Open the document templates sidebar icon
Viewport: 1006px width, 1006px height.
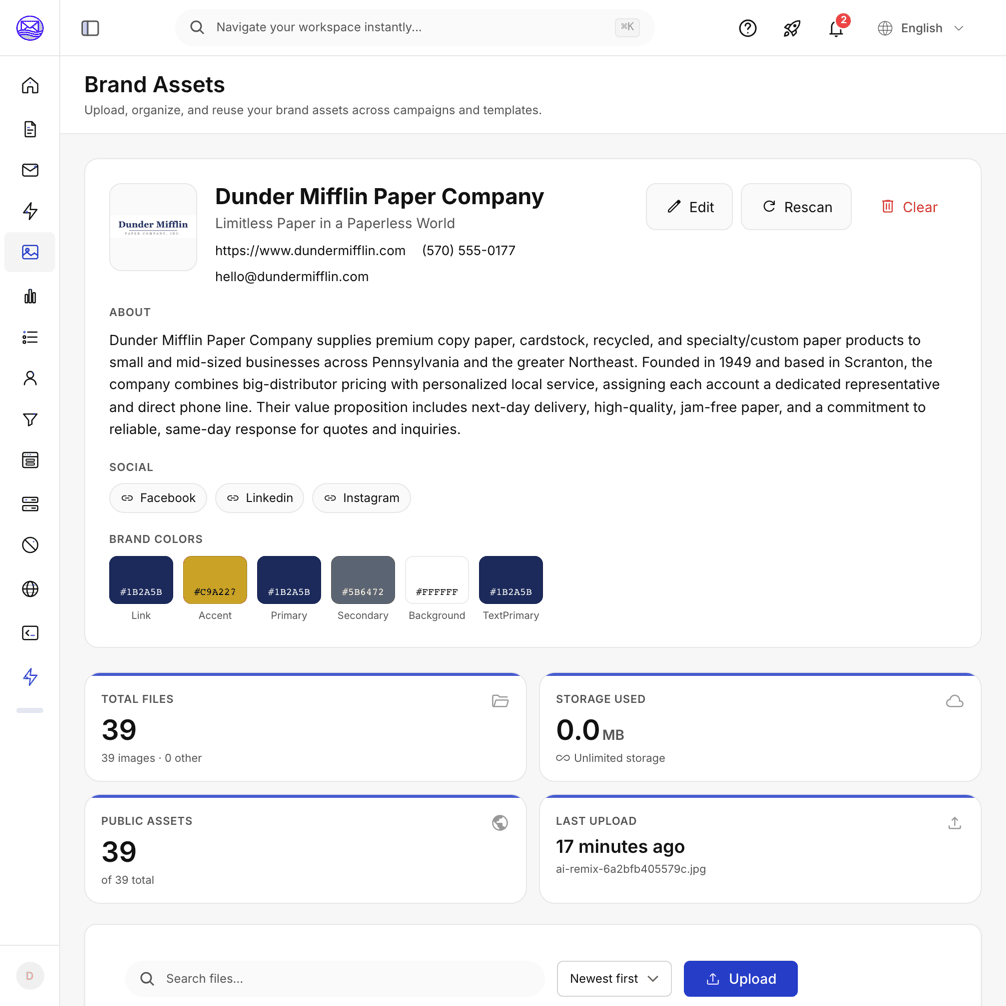[x=30, y=129]
